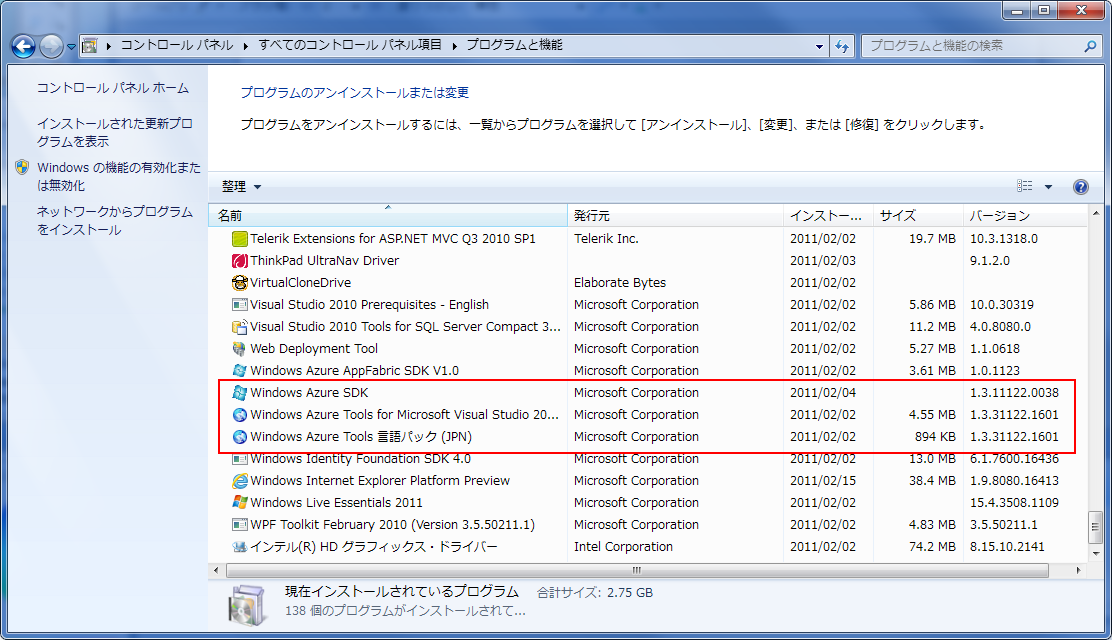This screenshot has height=640, width=1112.
Task: Click Windows Azure Tools for Visual Studio icon
Action: pos(240,415)
